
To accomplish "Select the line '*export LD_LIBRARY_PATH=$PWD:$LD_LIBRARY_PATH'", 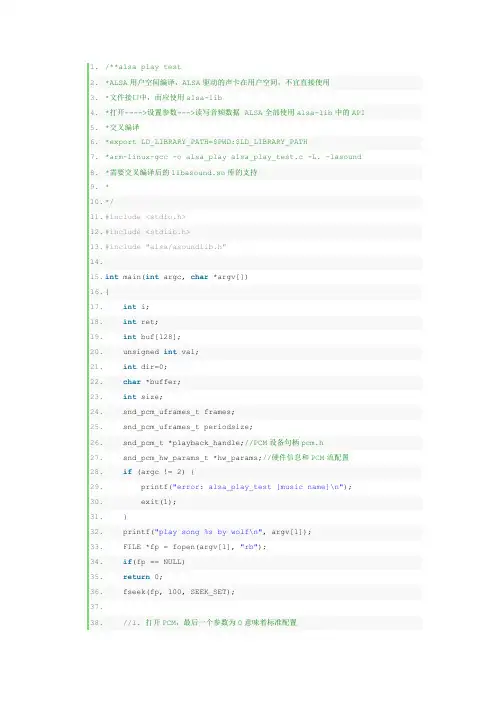I will pos(206,141).
